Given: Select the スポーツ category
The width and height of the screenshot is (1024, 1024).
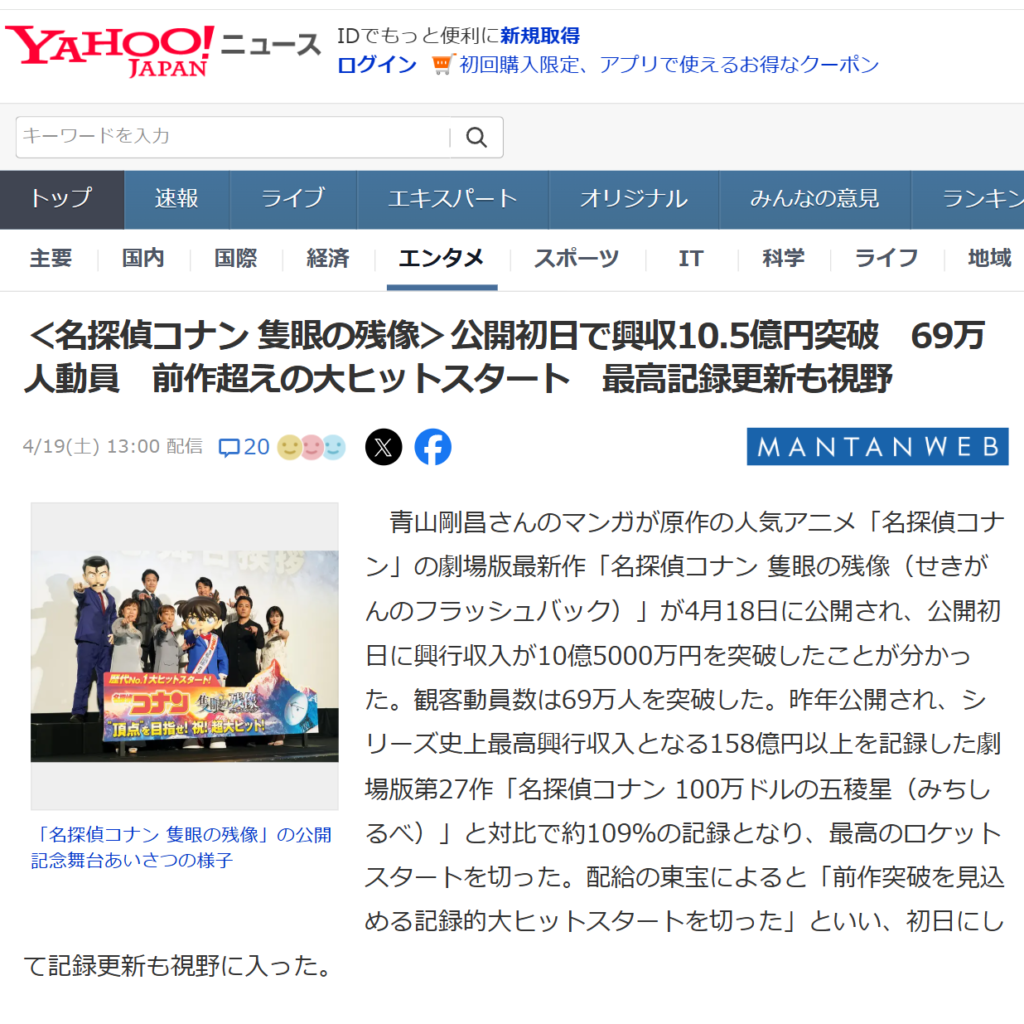Looking at the screenshot, I should click(x=576, y=259).
